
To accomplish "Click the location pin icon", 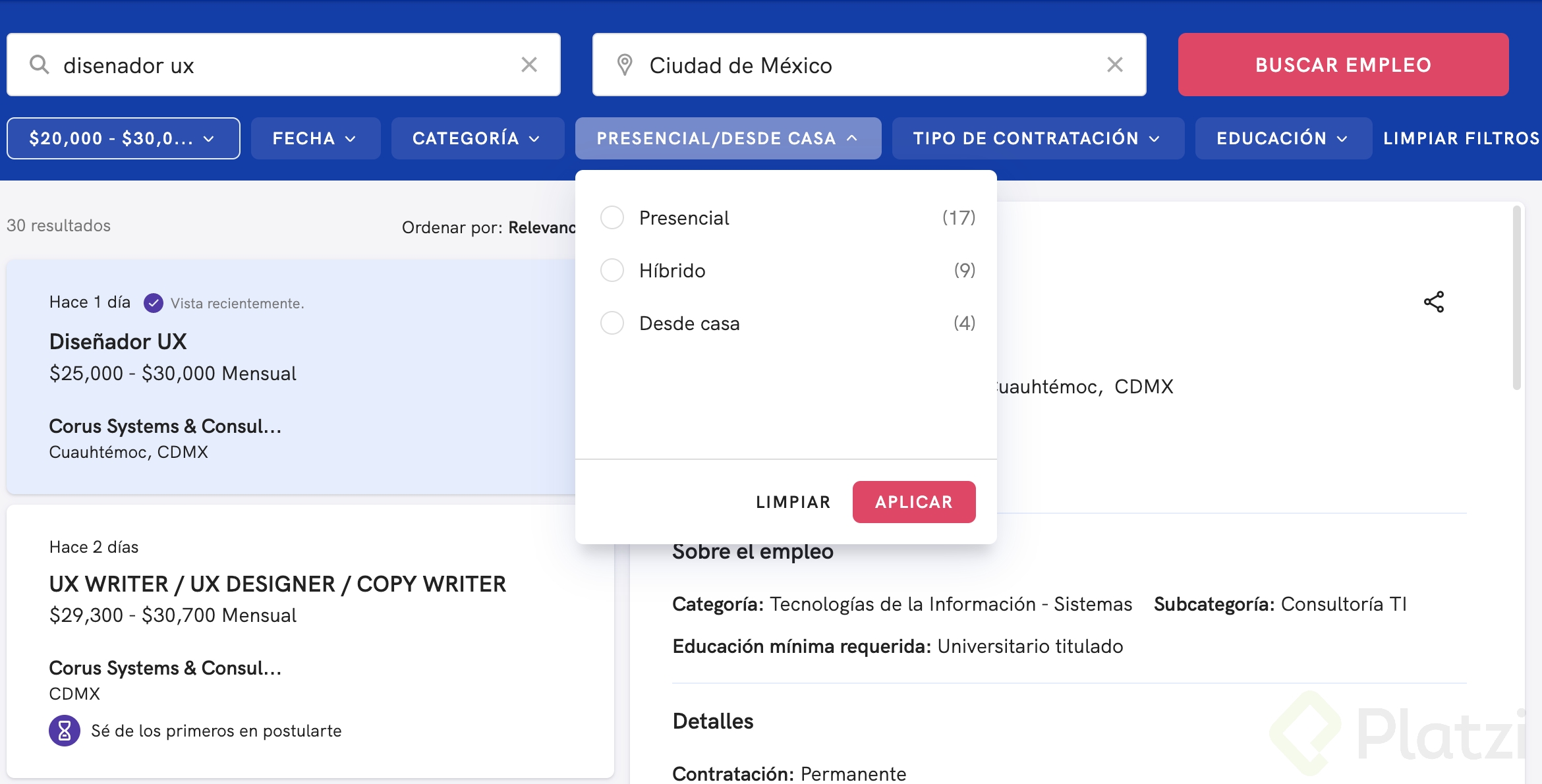I will pyautogui.click(x=625, y=65).
